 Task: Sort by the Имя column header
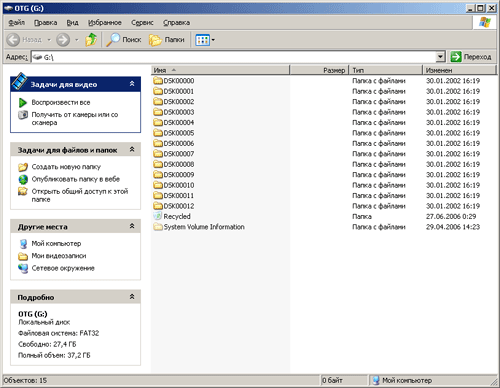coord(220,70)
